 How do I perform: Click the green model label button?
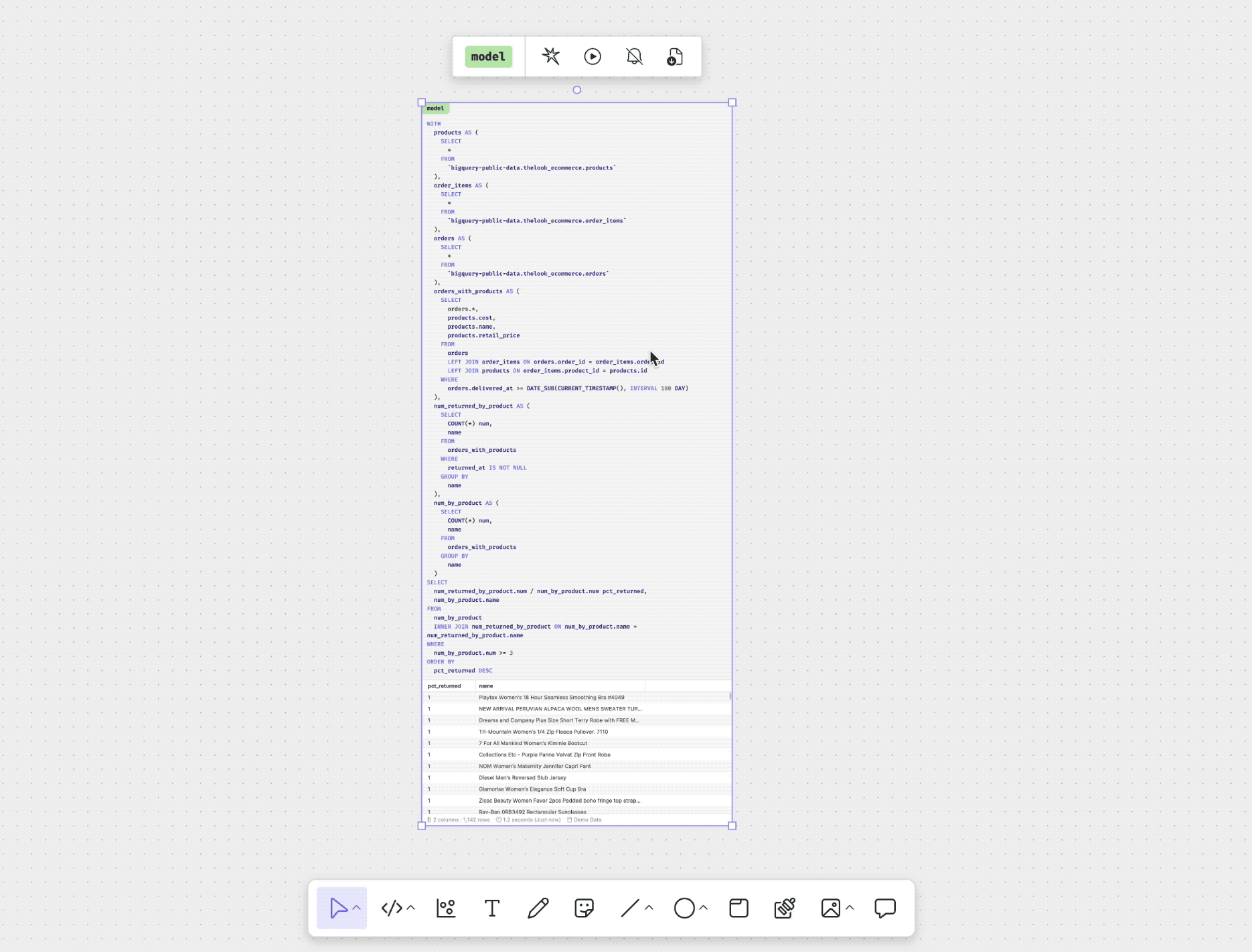click(x=488, y=56)
